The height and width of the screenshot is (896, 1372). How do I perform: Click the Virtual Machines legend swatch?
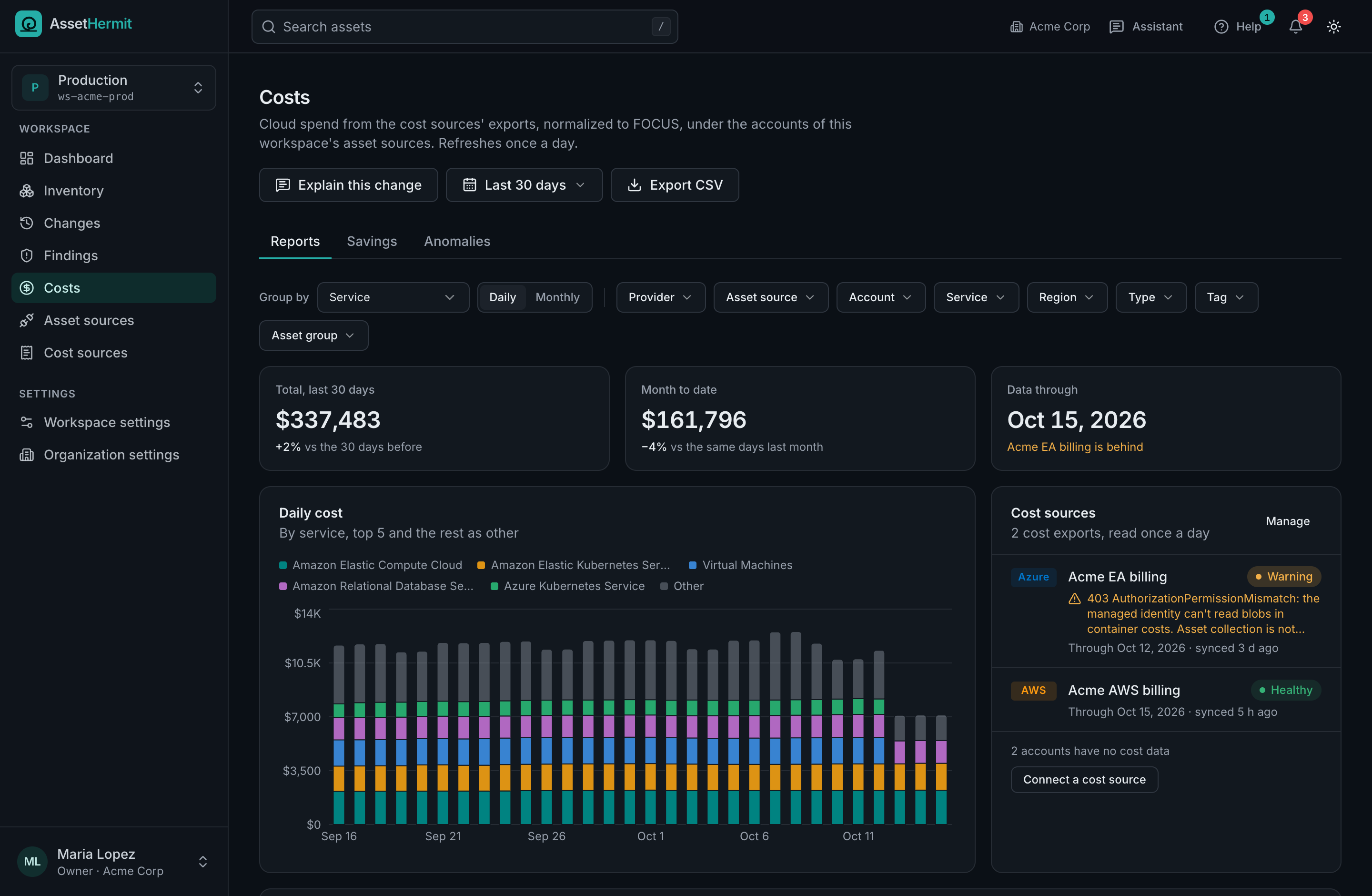pos(692,565)
